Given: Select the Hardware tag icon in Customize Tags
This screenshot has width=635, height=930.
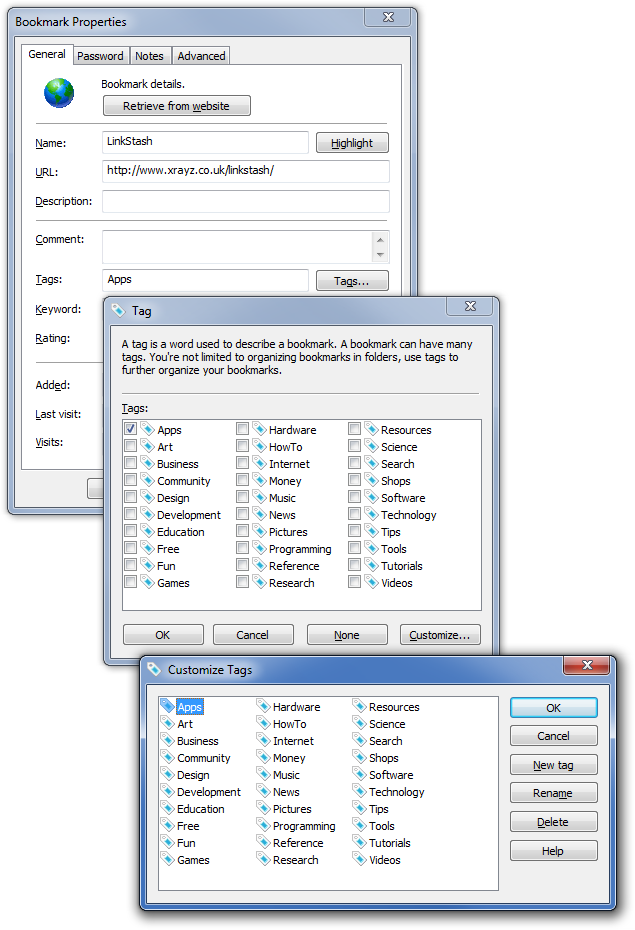Looking at the screenshot, I should pos(263,707).
